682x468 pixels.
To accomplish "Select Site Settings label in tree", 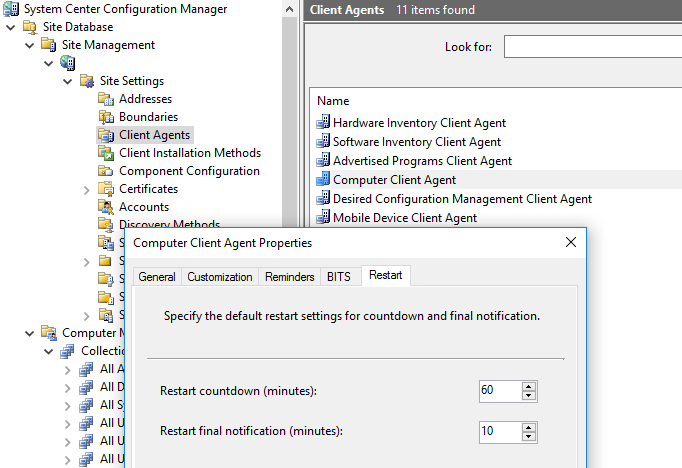I will (x=132, y=81).
